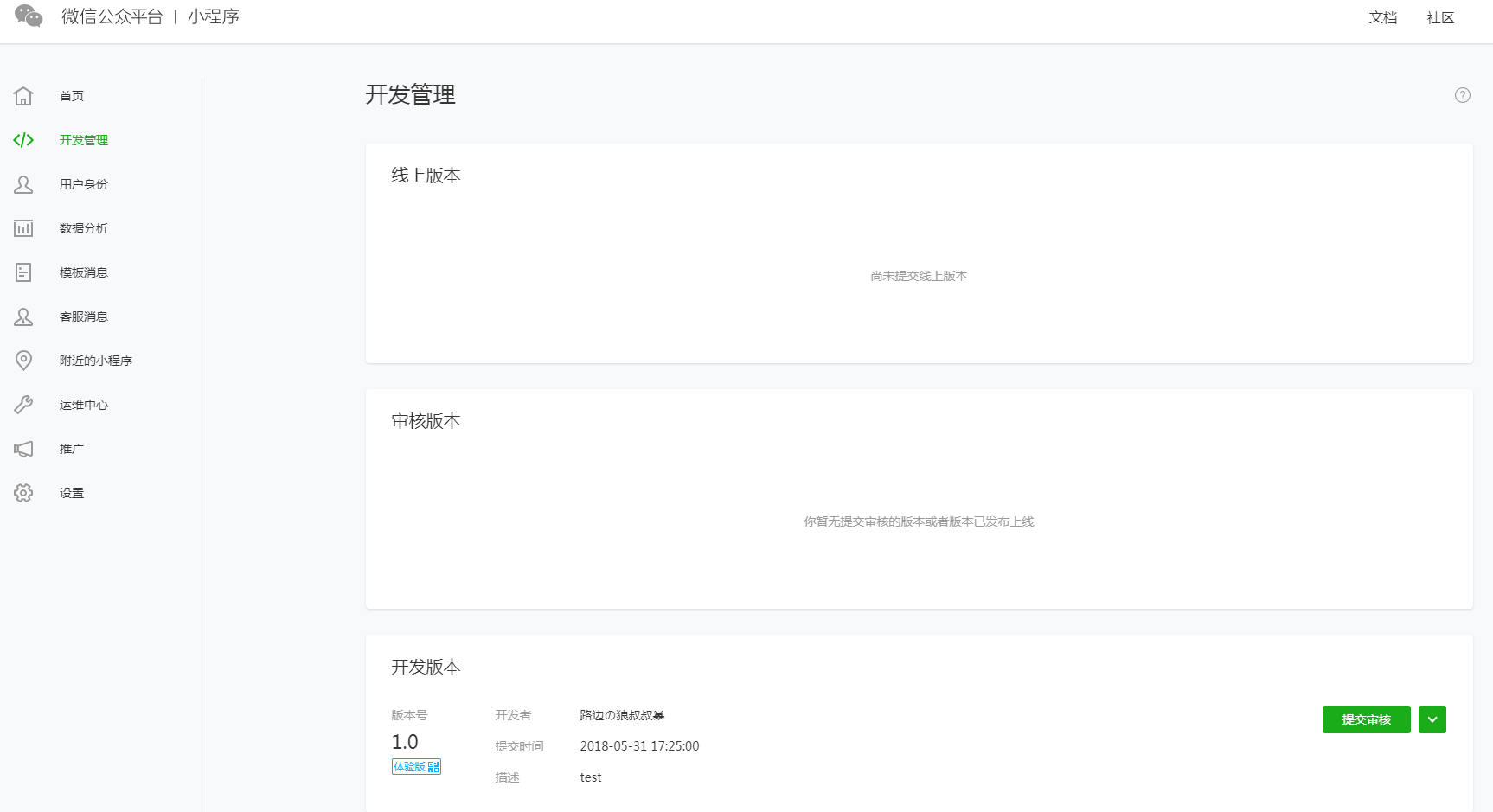Click the home house icon in sidebar
This screenshot has height=812, width=1493.
[23, 96]
